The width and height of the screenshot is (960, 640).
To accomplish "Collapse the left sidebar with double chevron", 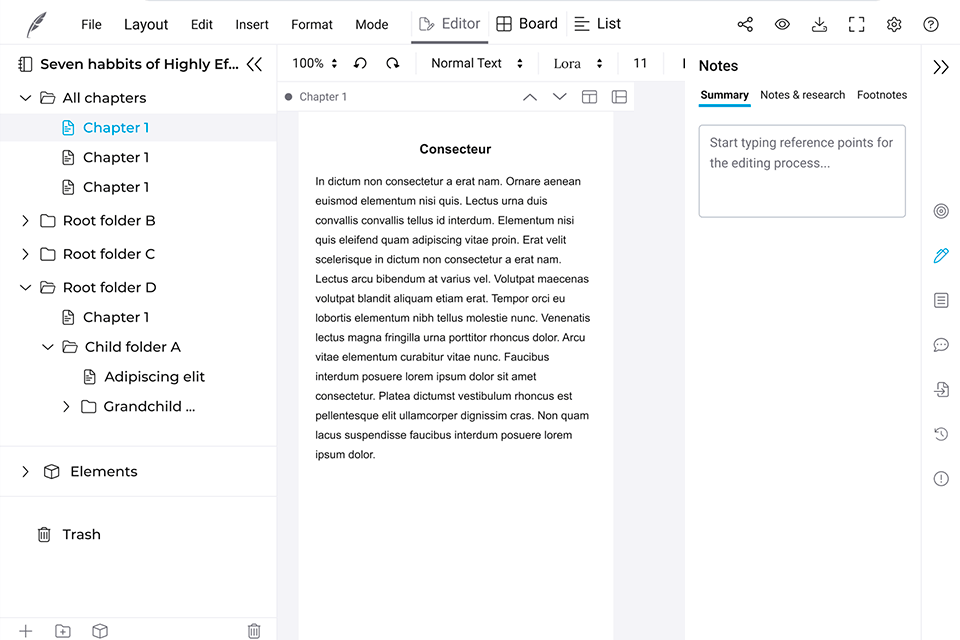I will [254, 64].
